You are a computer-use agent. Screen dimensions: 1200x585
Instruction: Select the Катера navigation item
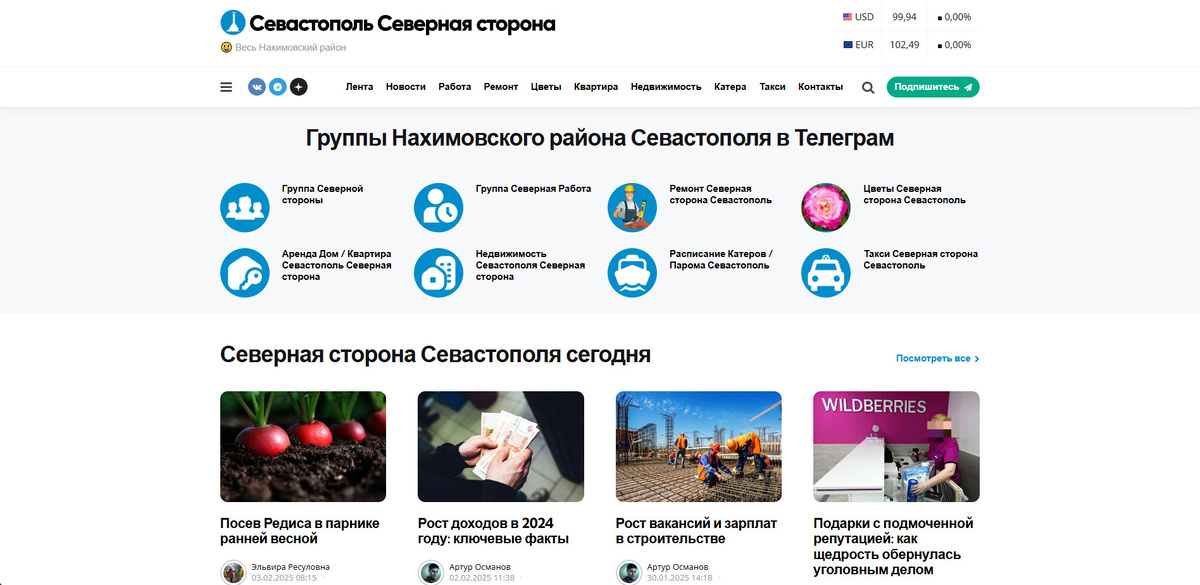click(730, 87)
